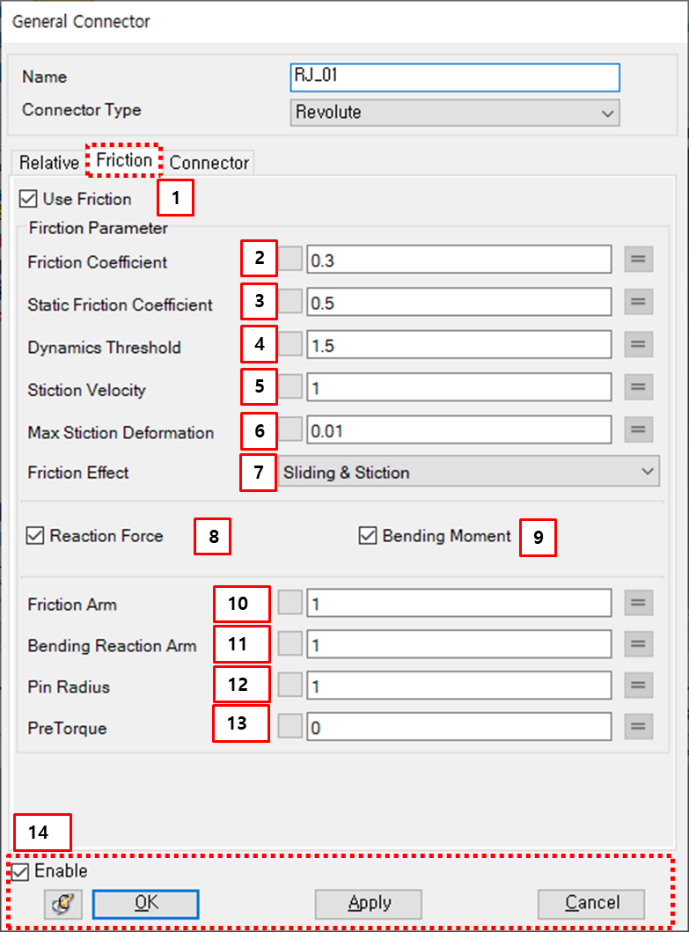The image size is (689, 932).
Task: Open parametric value editor for Dynamics Threshold
Action: pyautogui.click(x=638, y=344)
